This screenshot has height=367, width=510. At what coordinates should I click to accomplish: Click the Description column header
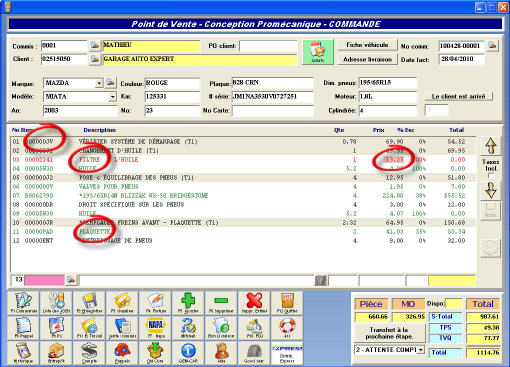point(99,130)
